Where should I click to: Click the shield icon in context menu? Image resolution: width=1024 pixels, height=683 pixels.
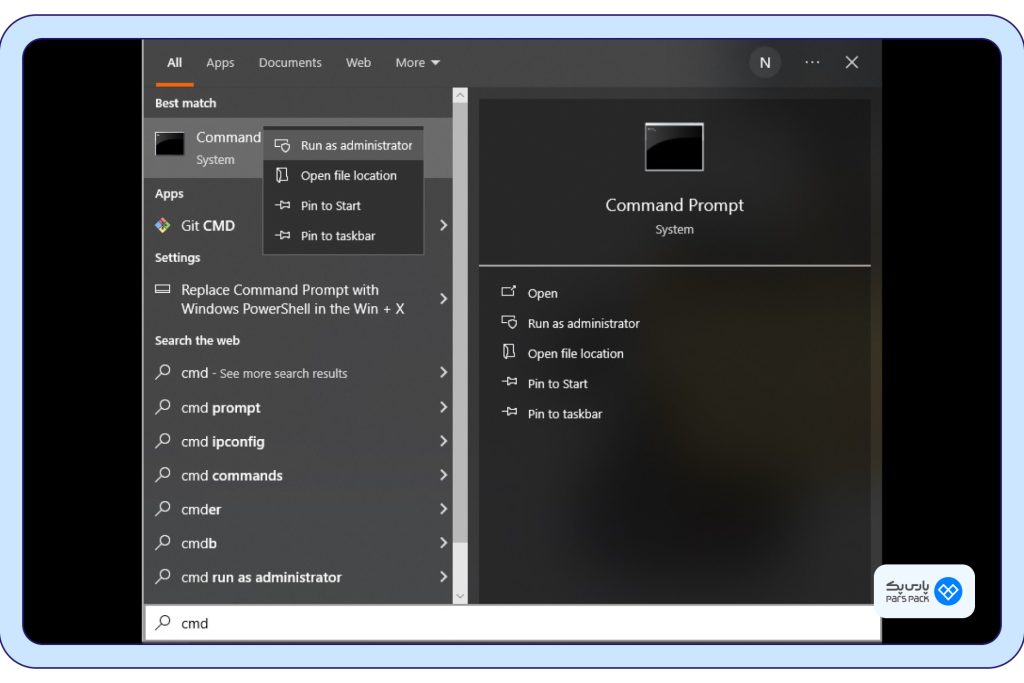tap(282, 145)
